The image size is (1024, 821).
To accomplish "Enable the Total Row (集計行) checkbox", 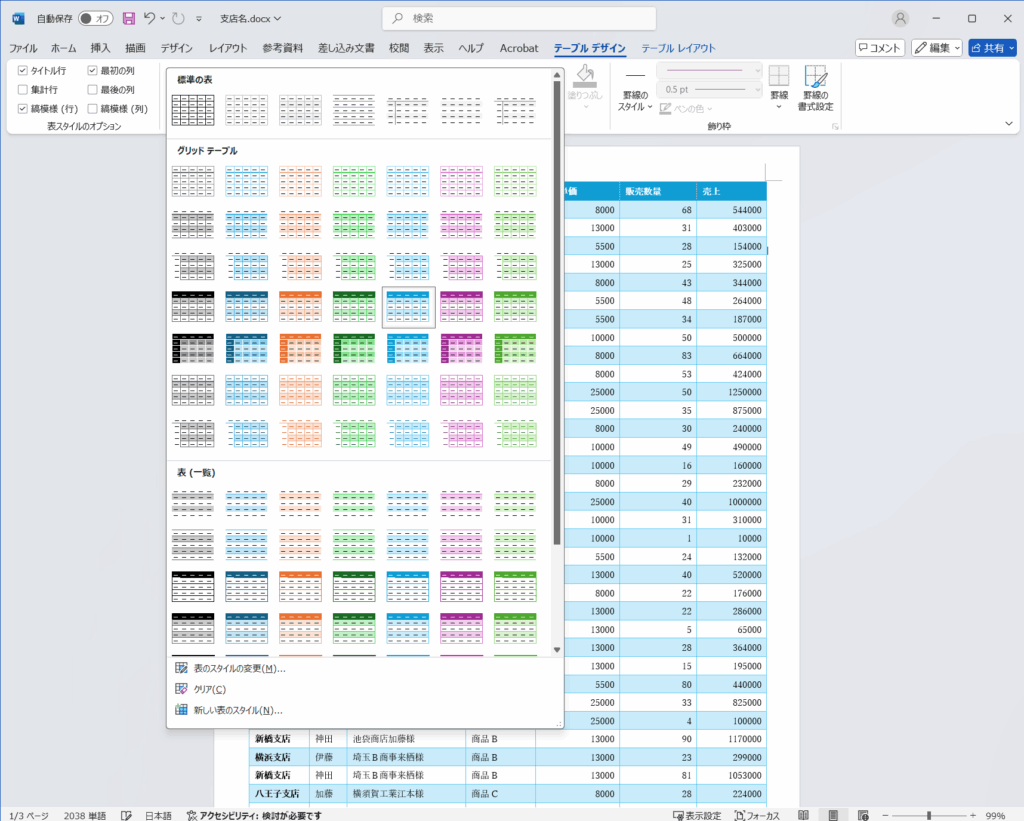I will point(23,90).
